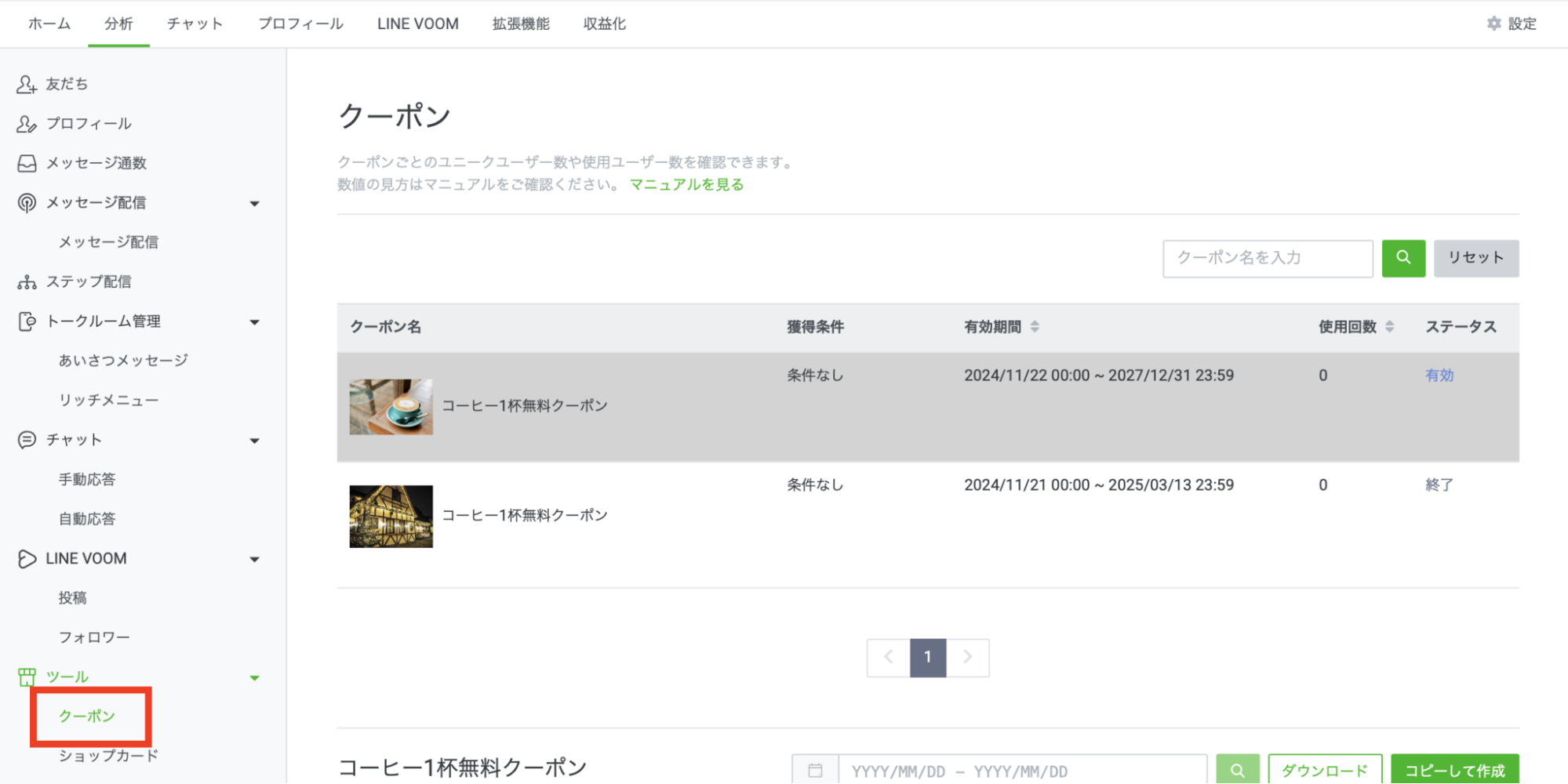This screenshot has height=784, width=1568.
Task: Click the Tools storefront icon in the sidebar
Action: [27, 677]
